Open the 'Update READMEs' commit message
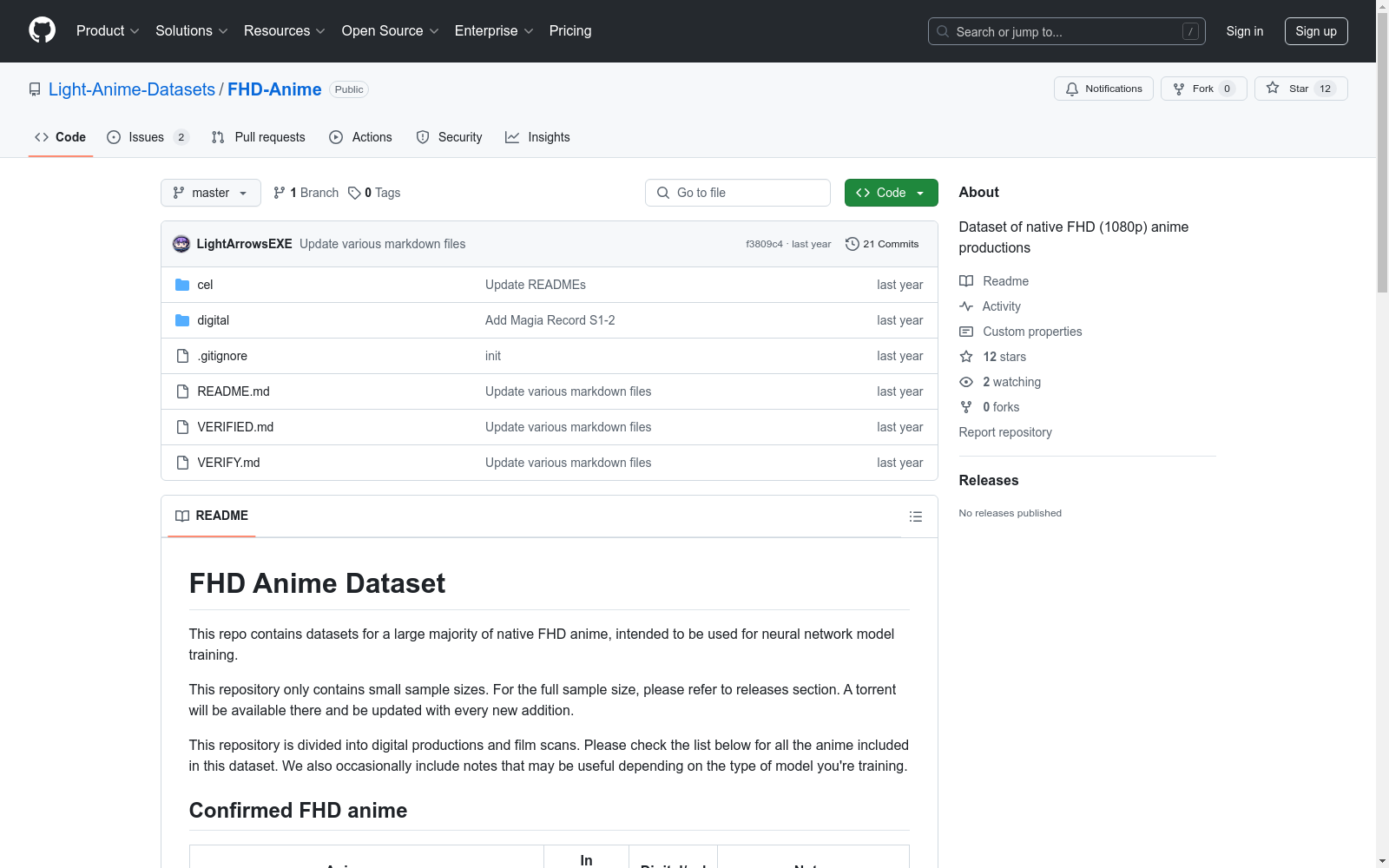This screenshot has height=868, width=1389. [536, 285]
